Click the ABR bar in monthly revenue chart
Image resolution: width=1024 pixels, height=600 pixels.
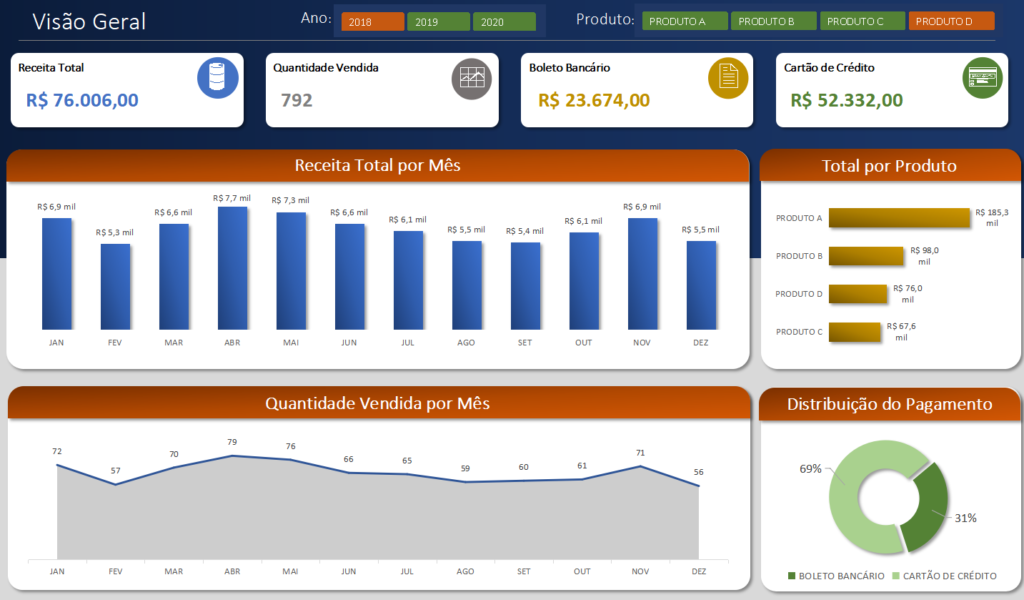(x=232, y=268)
